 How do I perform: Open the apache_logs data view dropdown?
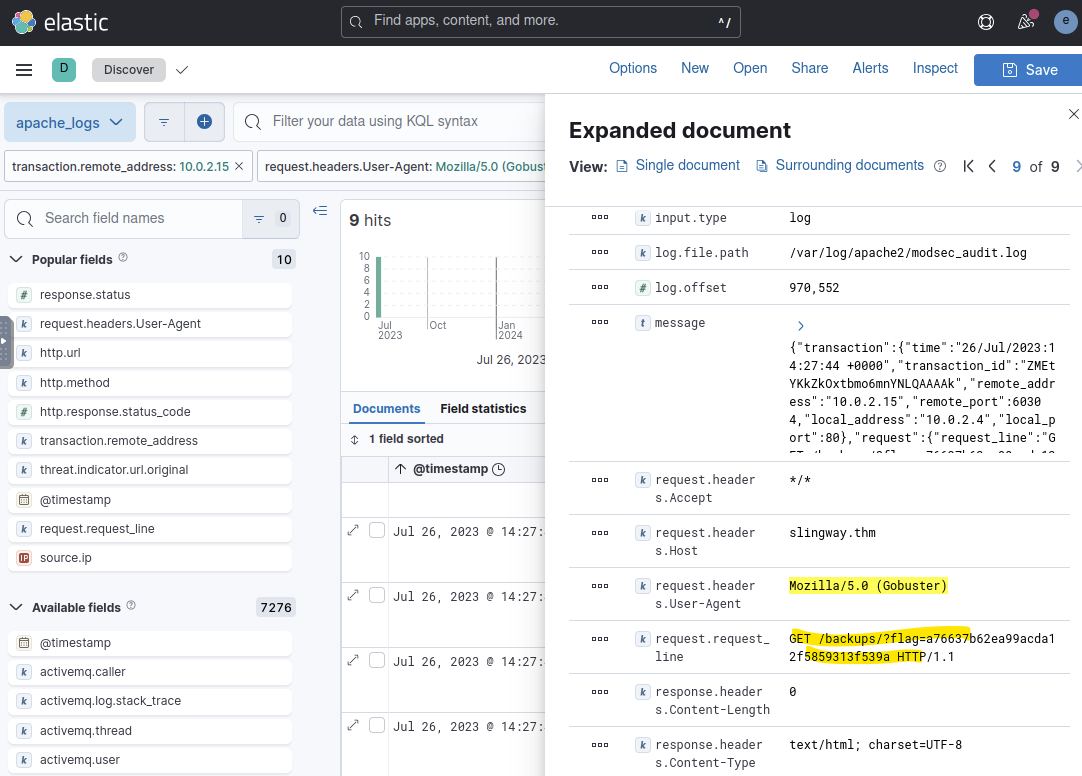(x=69, y=122)
